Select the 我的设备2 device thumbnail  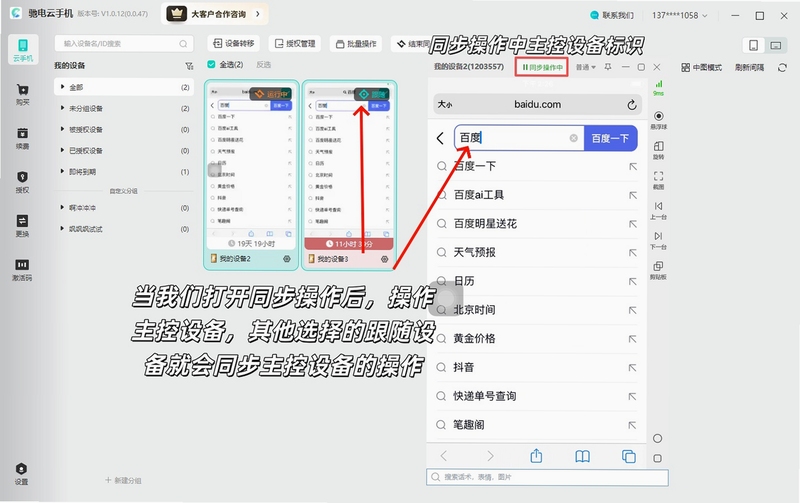click(x=251, y=175)
